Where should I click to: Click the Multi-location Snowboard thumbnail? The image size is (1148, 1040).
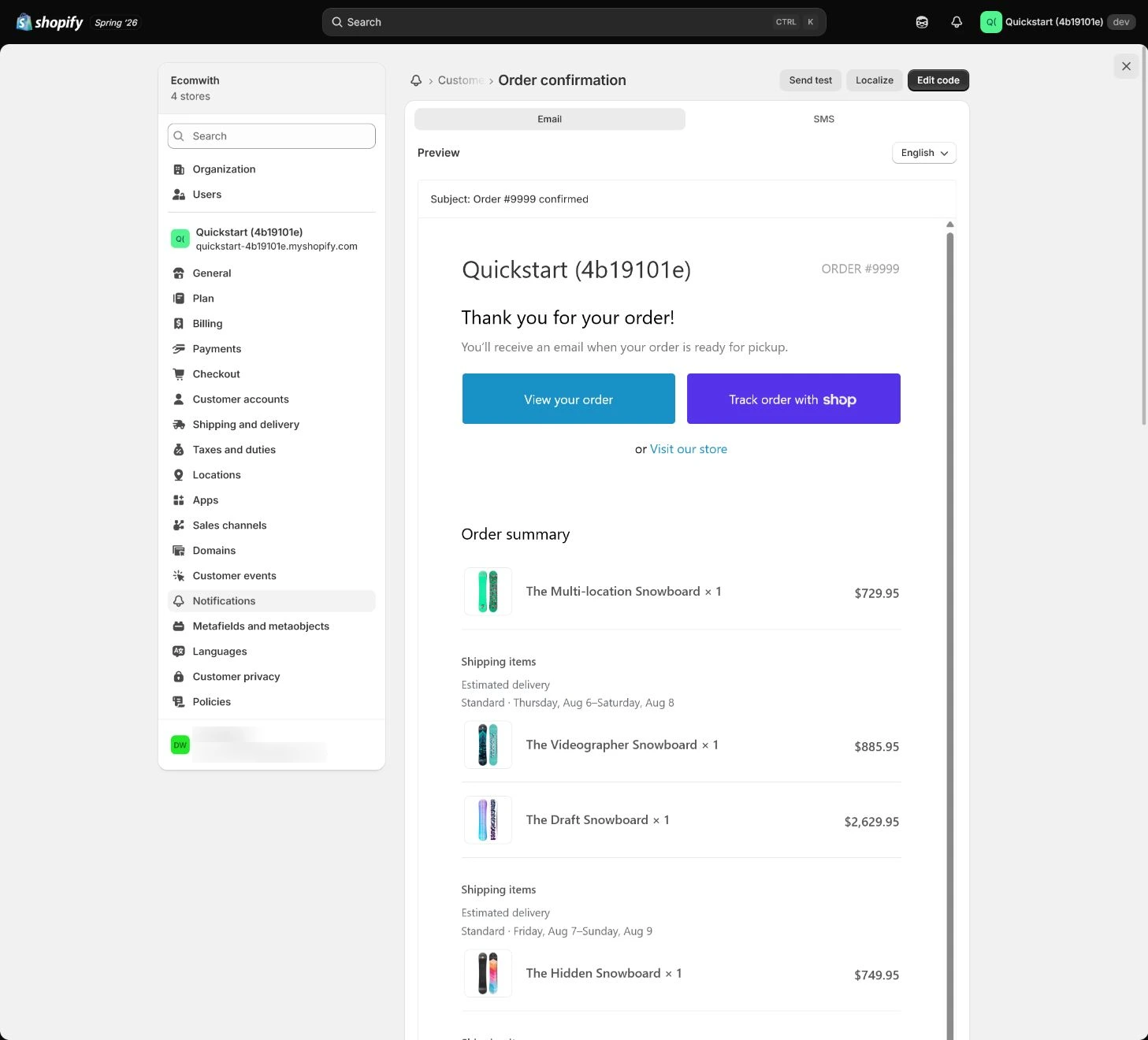tap(488, 592)
